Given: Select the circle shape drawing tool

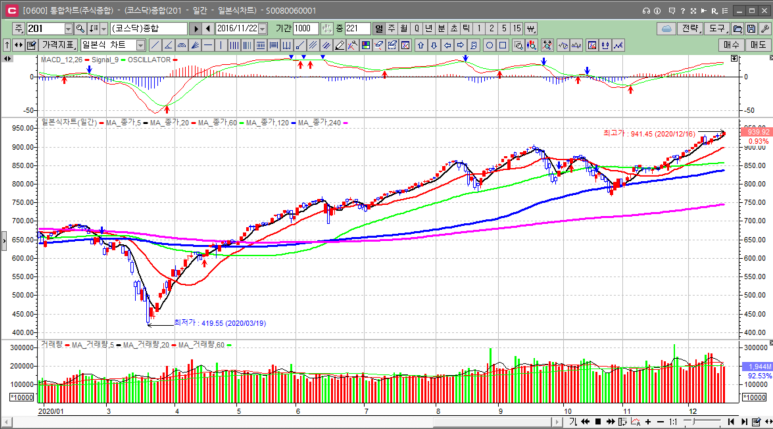Looking at the screenshot, I should [x=489, y=45].
